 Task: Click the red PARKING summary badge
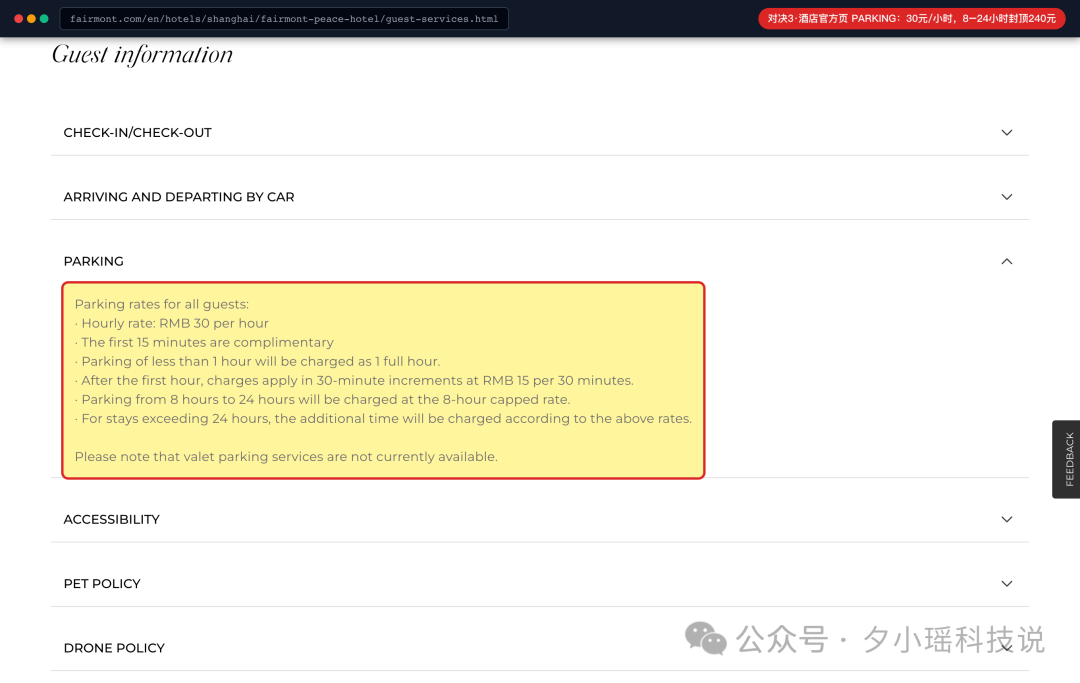911,19
